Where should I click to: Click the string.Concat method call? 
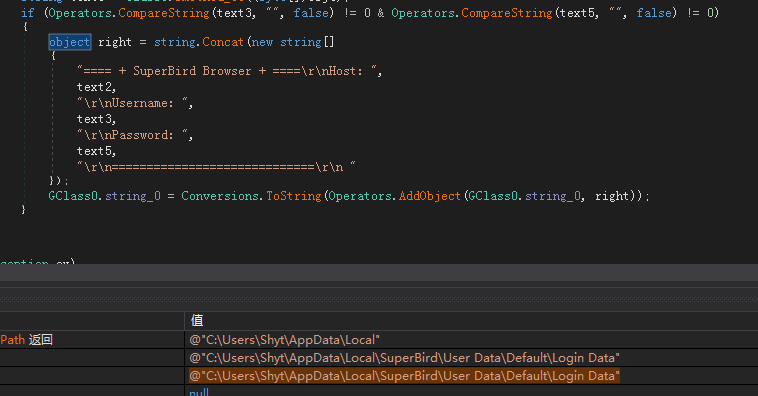click(x=199, y=43)
